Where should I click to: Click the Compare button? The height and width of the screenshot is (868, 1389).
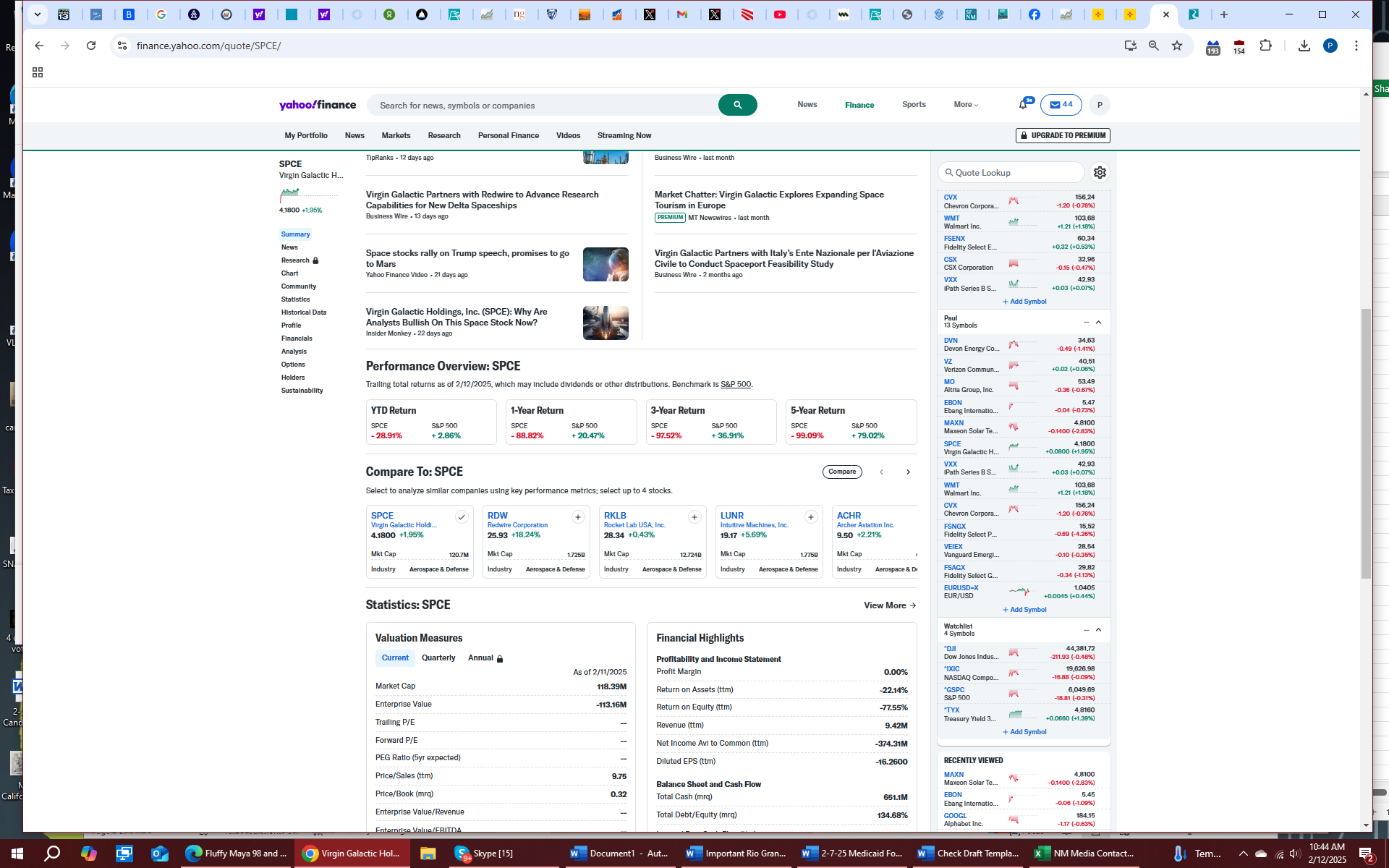841,472
